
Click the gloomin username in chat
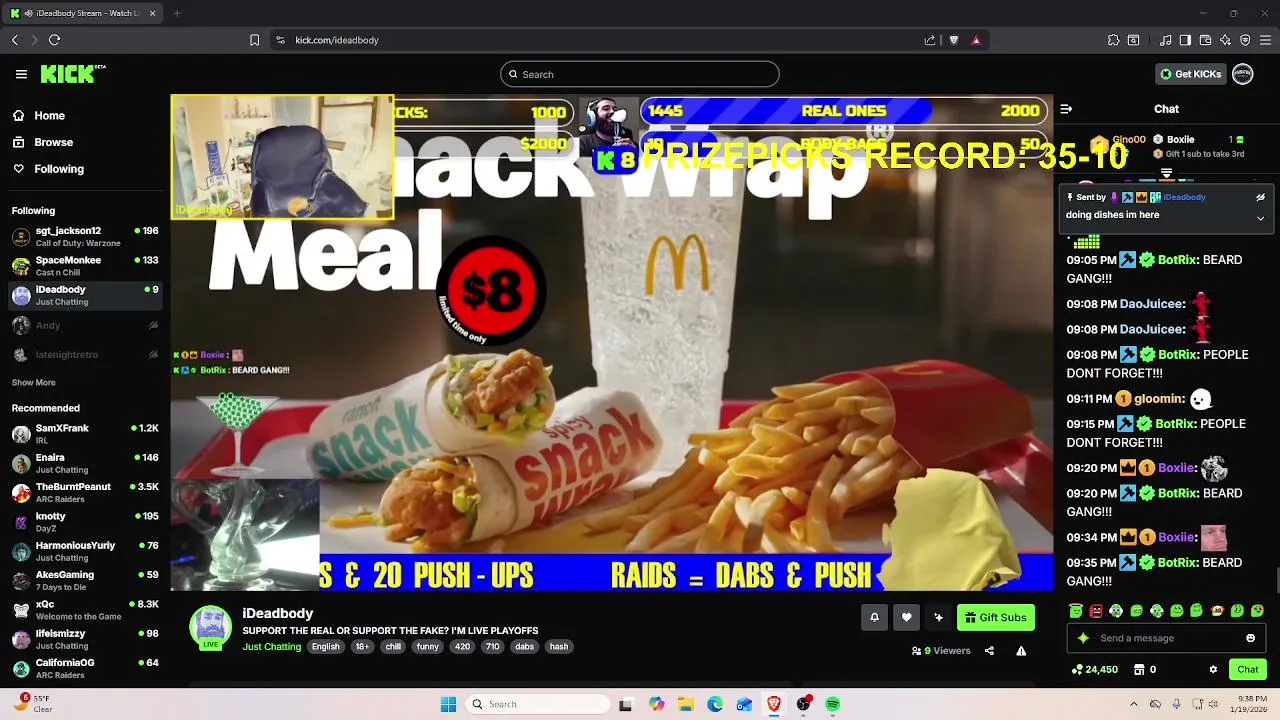click(1160, 399)
